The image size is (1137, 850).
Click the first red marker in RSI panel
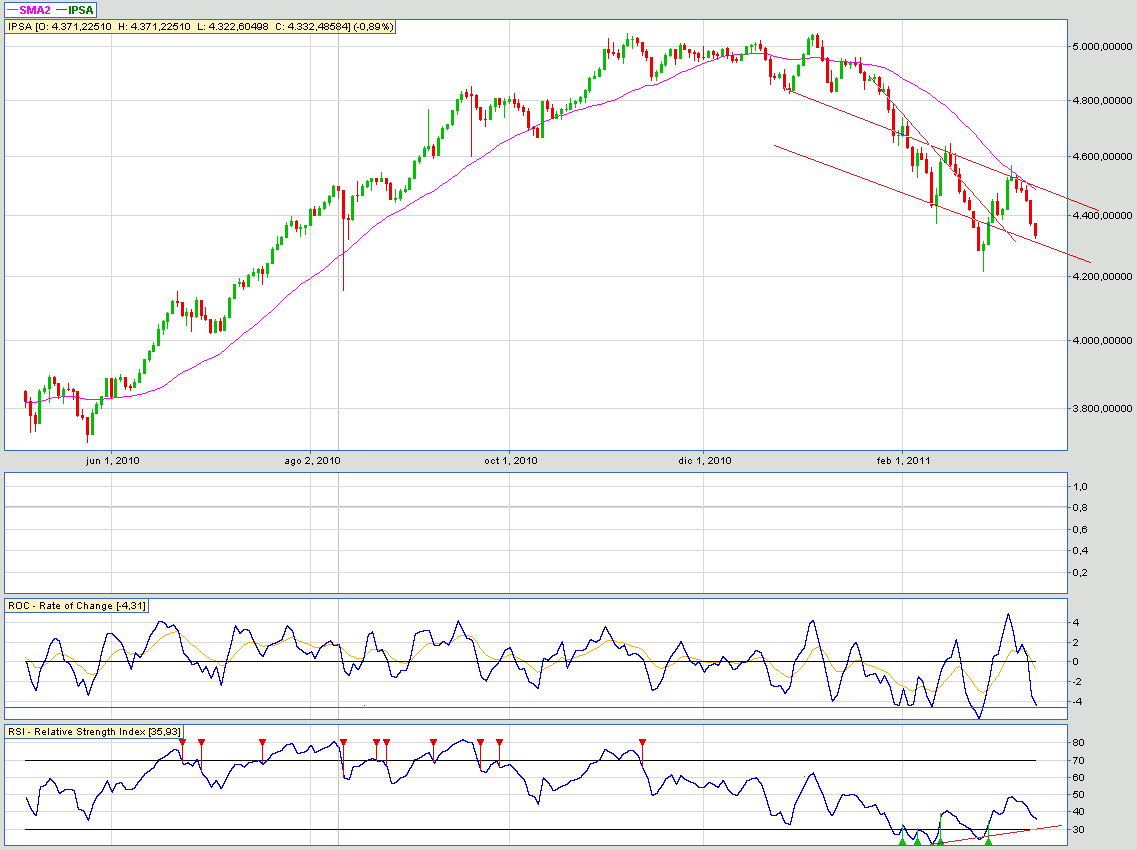182,742
